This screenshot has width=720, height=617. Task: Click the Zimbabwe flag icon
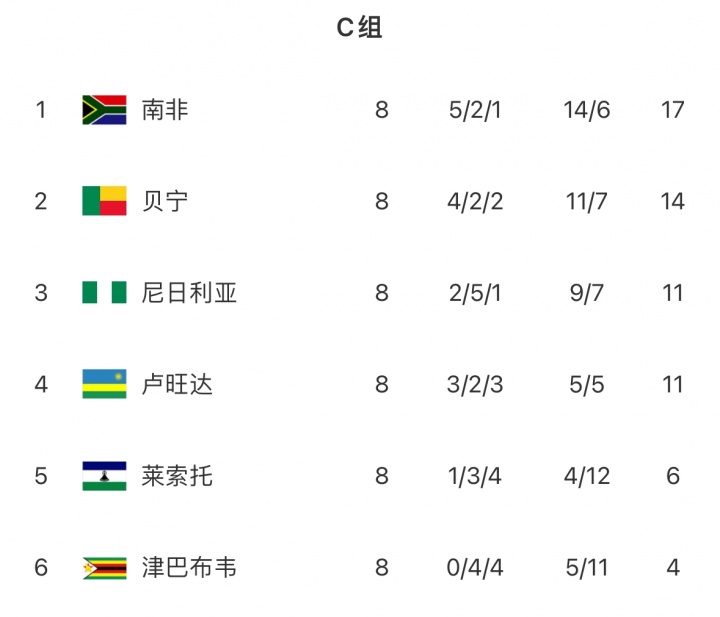click(x=104, y=568)
